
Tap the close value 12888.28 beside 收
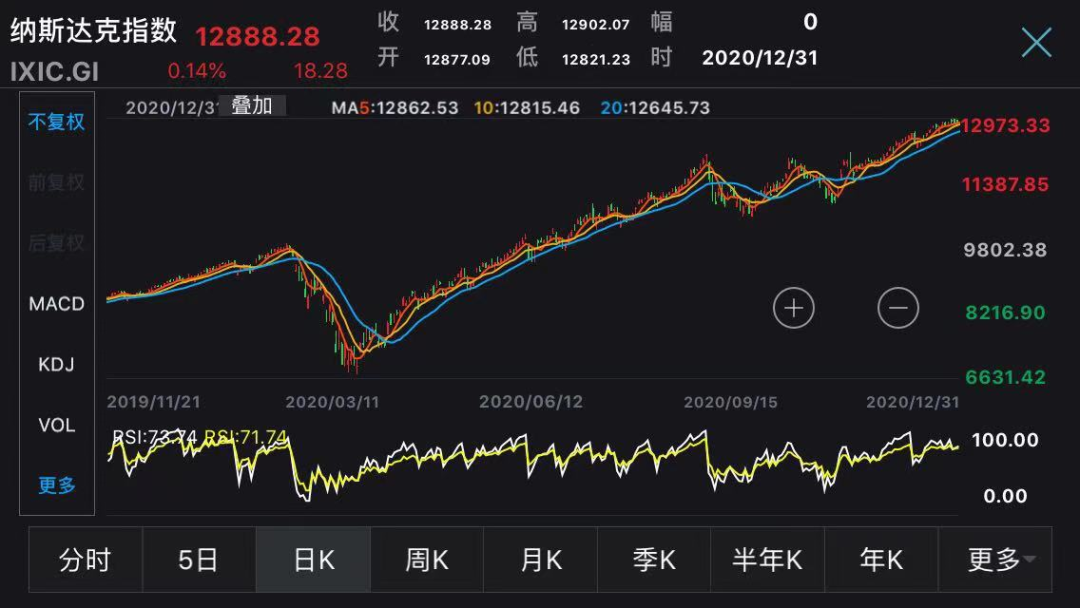point(457,25)
